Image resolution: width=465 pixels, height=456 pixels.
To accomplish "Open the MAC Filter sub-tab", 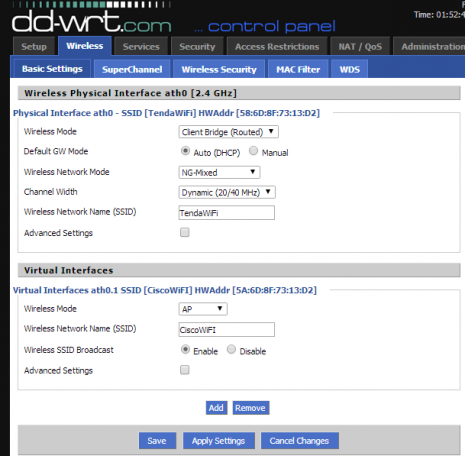I will 298,69.
